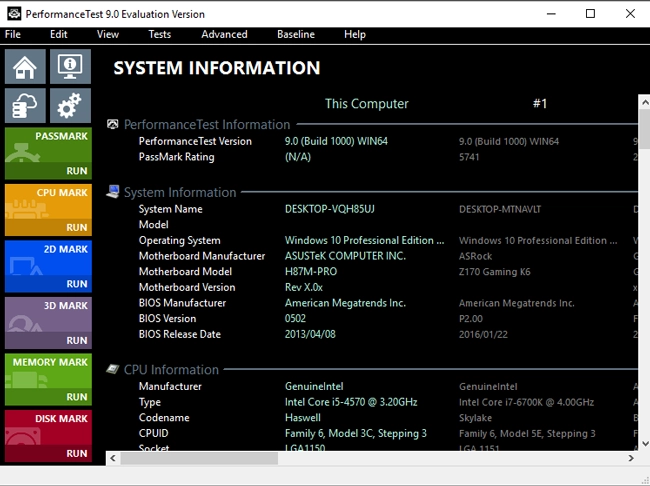Select the CPU MARK tile
Viewport: 650px width, 486px height.
(x=48, y=210)
